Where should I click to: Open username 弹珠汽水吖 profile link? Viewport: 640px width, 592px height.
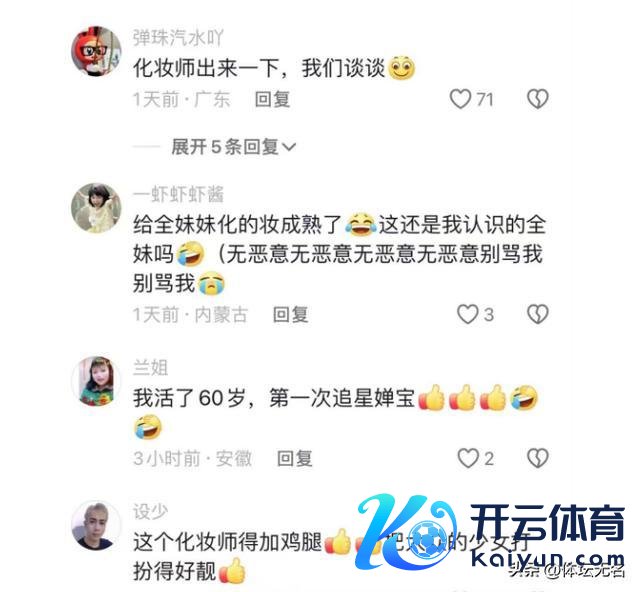(x=178, y=38)
